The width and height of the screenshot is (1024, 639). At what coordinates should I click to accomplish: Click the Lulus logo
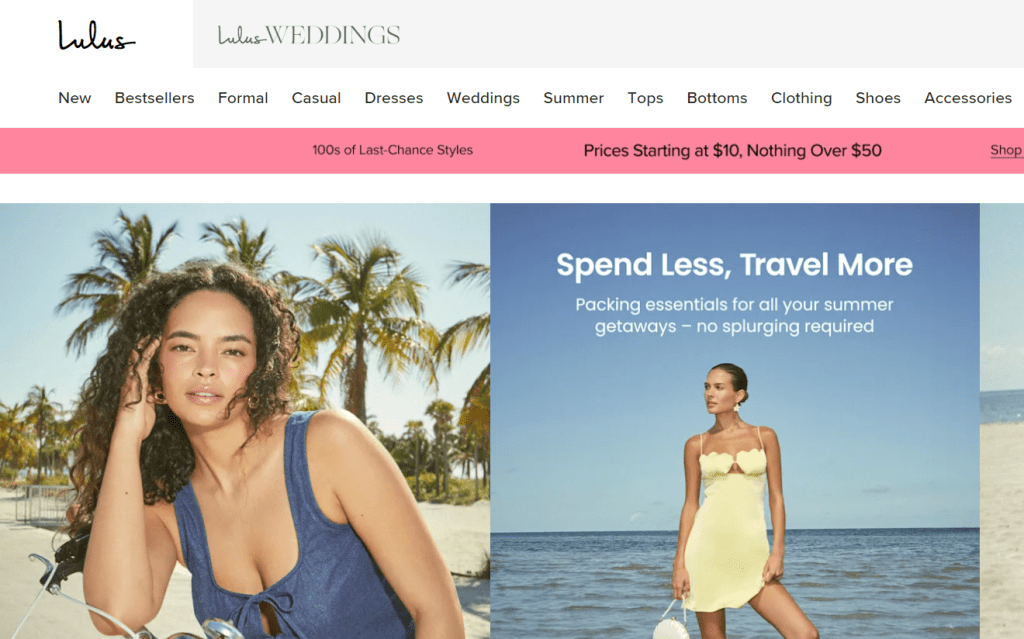pyautogui.click(x=97, y=35)
